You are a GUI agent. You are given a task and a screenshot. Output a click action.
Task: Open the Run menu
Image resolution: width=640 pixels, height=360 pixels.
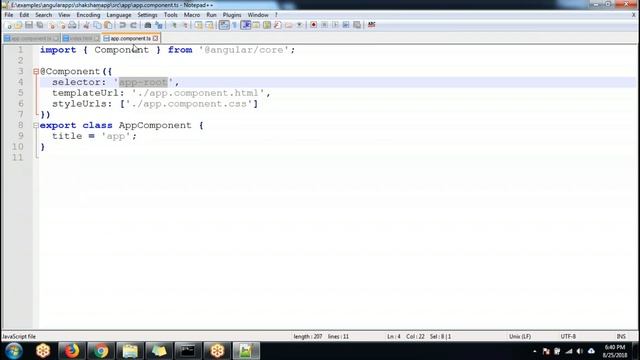[211, 15]
